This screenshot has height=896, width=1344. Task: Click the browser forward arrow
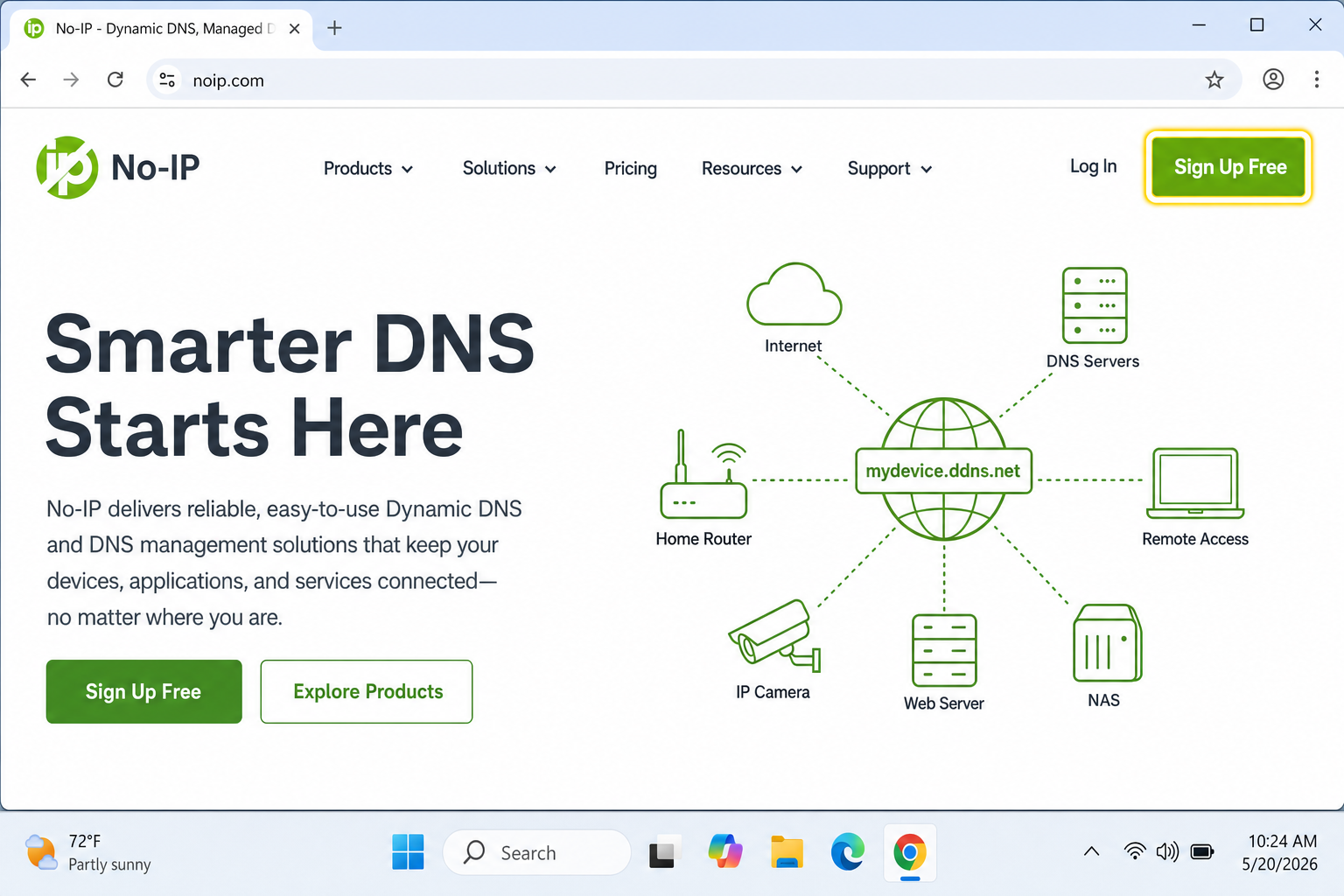(x=71, y=80)
